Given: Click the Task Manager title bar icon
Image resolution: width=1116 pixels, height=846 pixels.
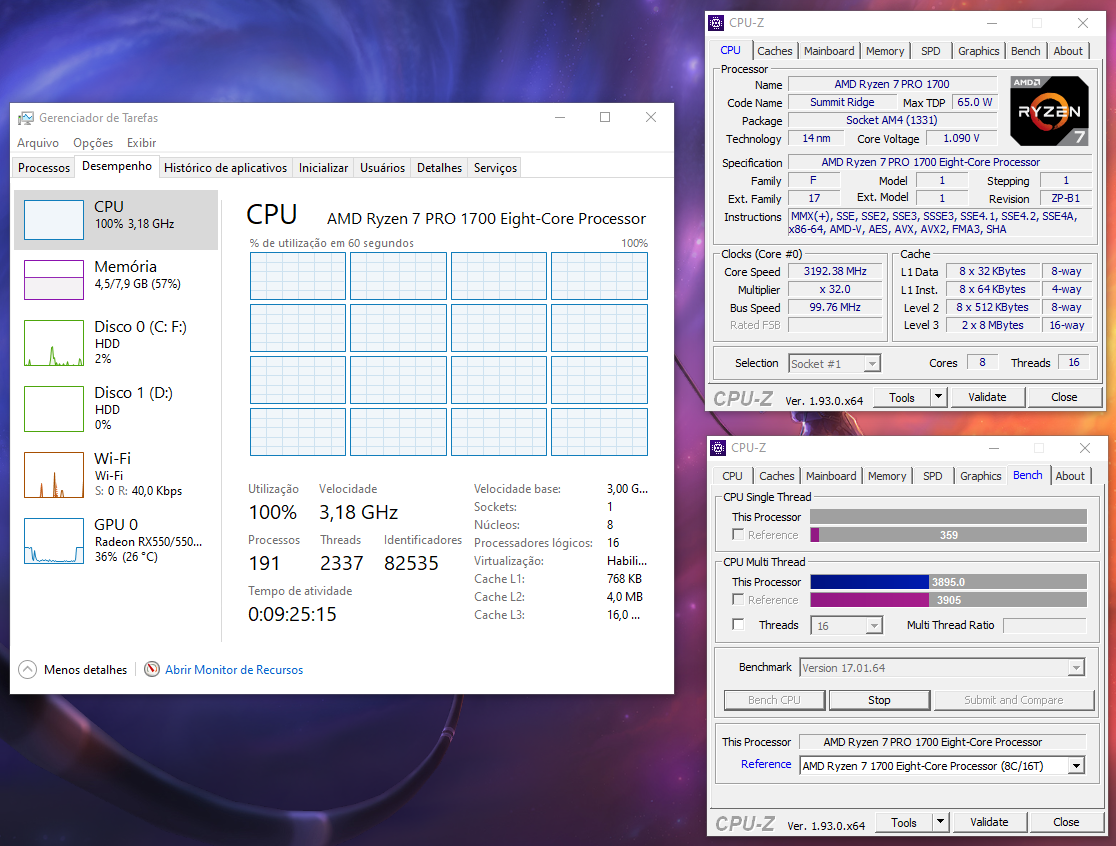Looking at the screenshot, I should (26, 118).
